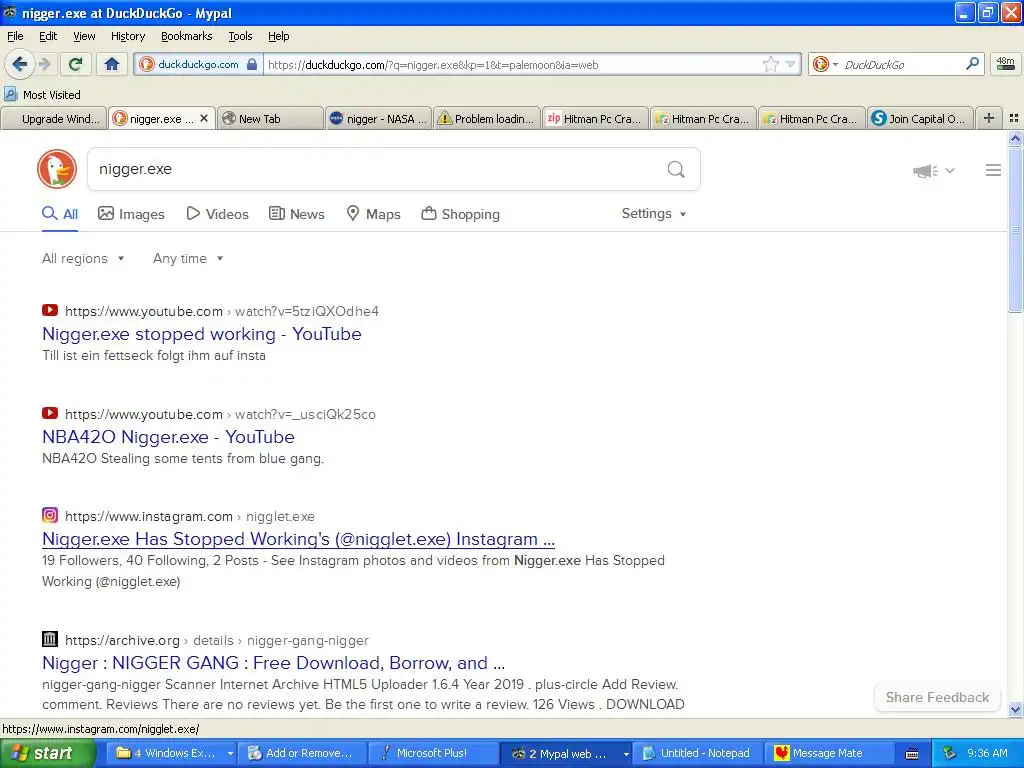Open the Any time filter dropdown
1024x768 pixels.
pyautogui.click(x=188, y=259)
